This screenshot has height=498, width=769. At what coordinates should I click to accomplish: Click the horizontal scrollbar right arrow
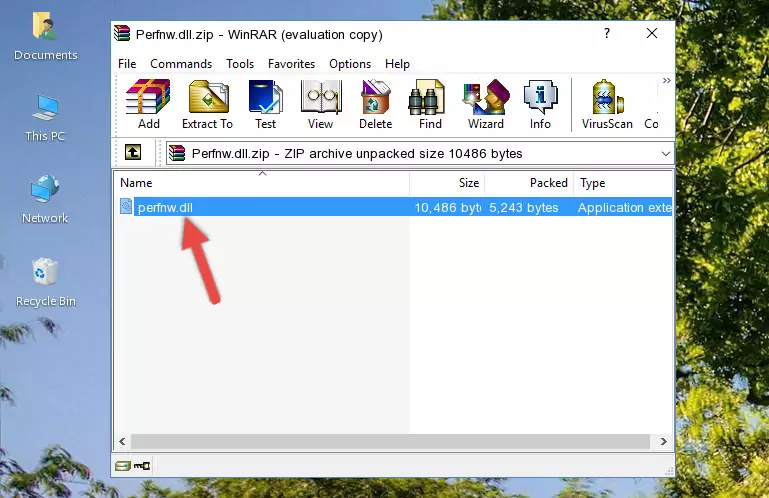tap(663, 442)
